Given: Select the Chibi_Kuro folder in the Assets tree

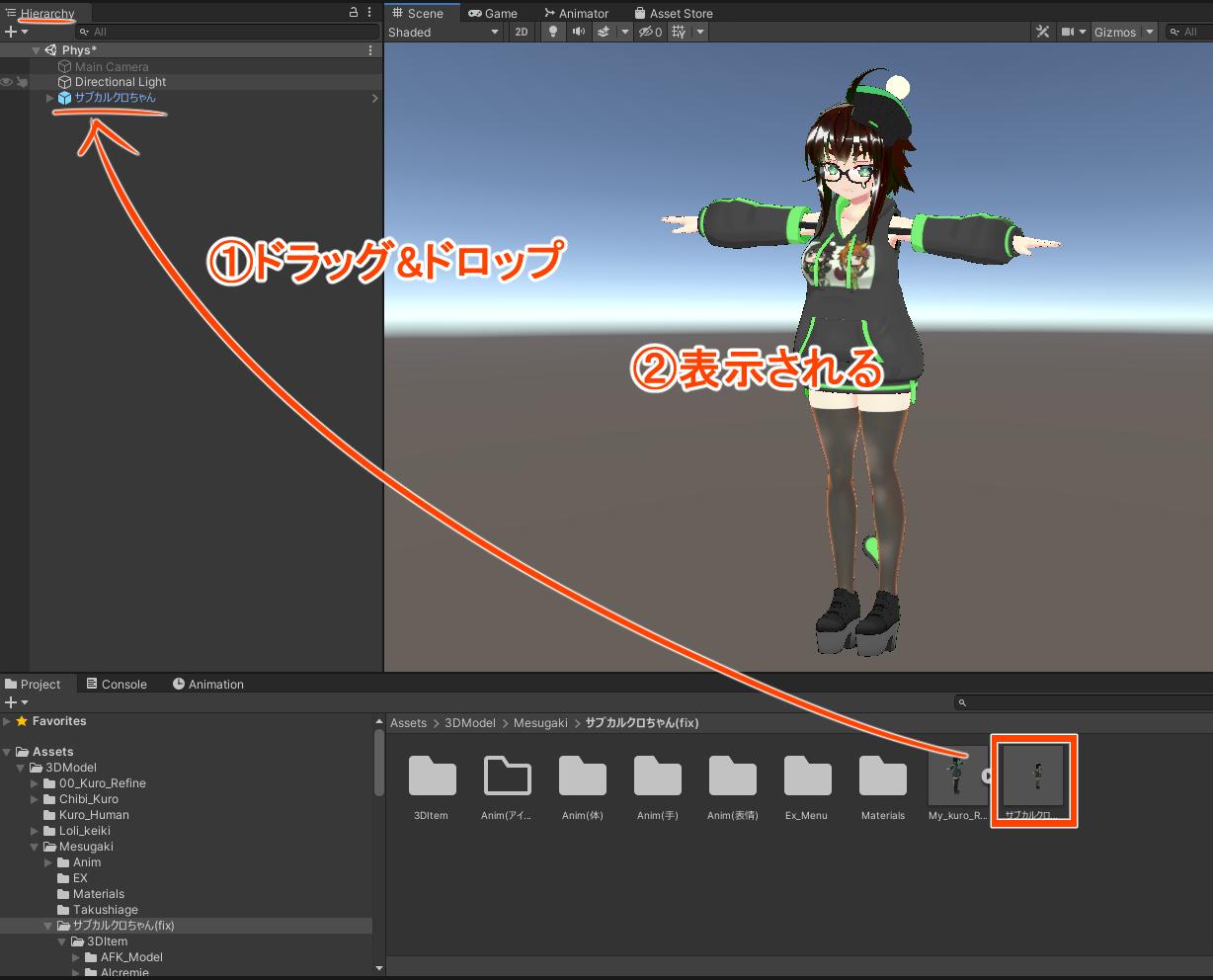Looking at the screenshot, I should pos(89,799).
